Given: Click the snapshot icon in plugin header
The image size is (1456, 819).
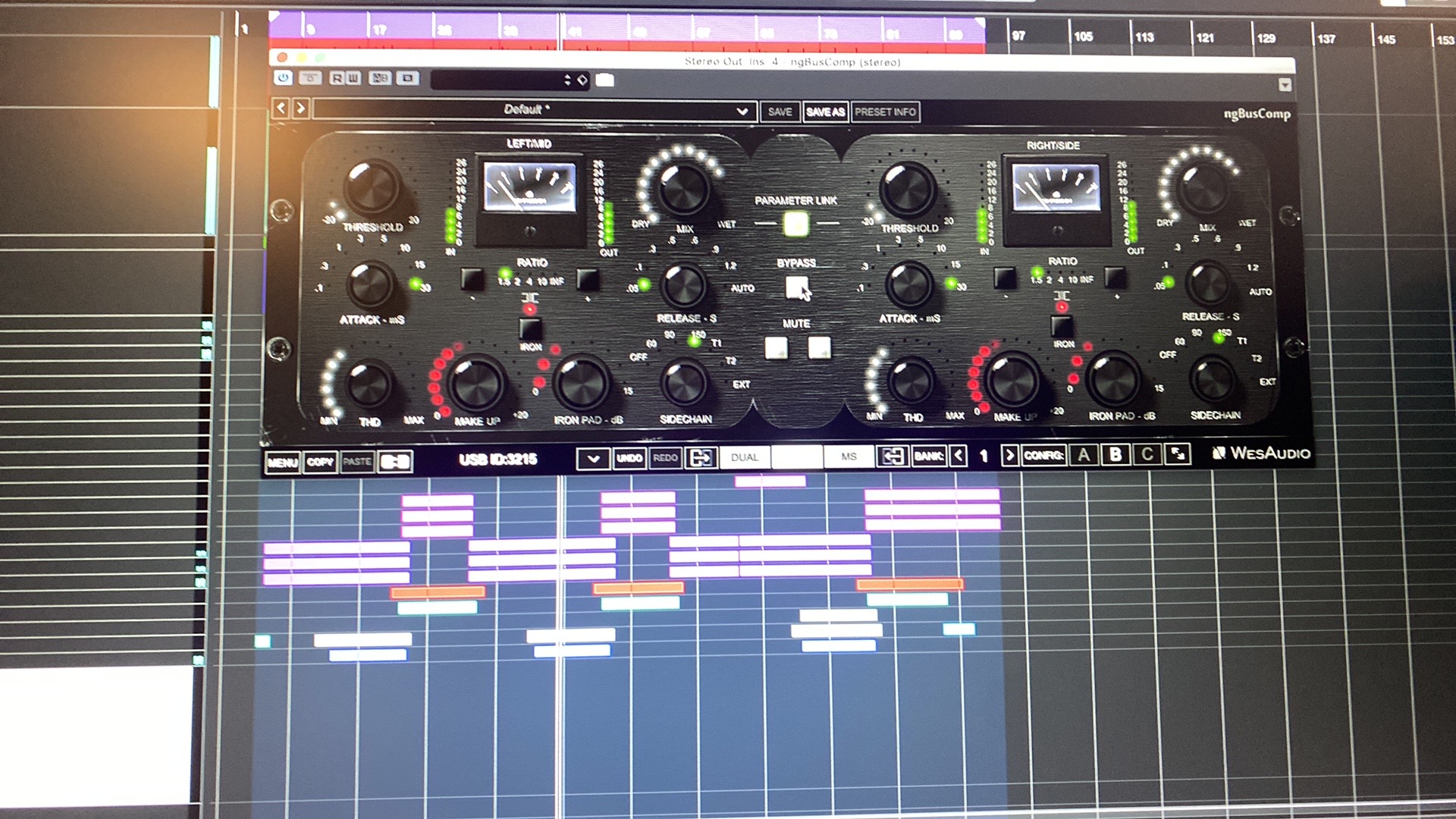Looking at the screenshot, I should point(408,78).
